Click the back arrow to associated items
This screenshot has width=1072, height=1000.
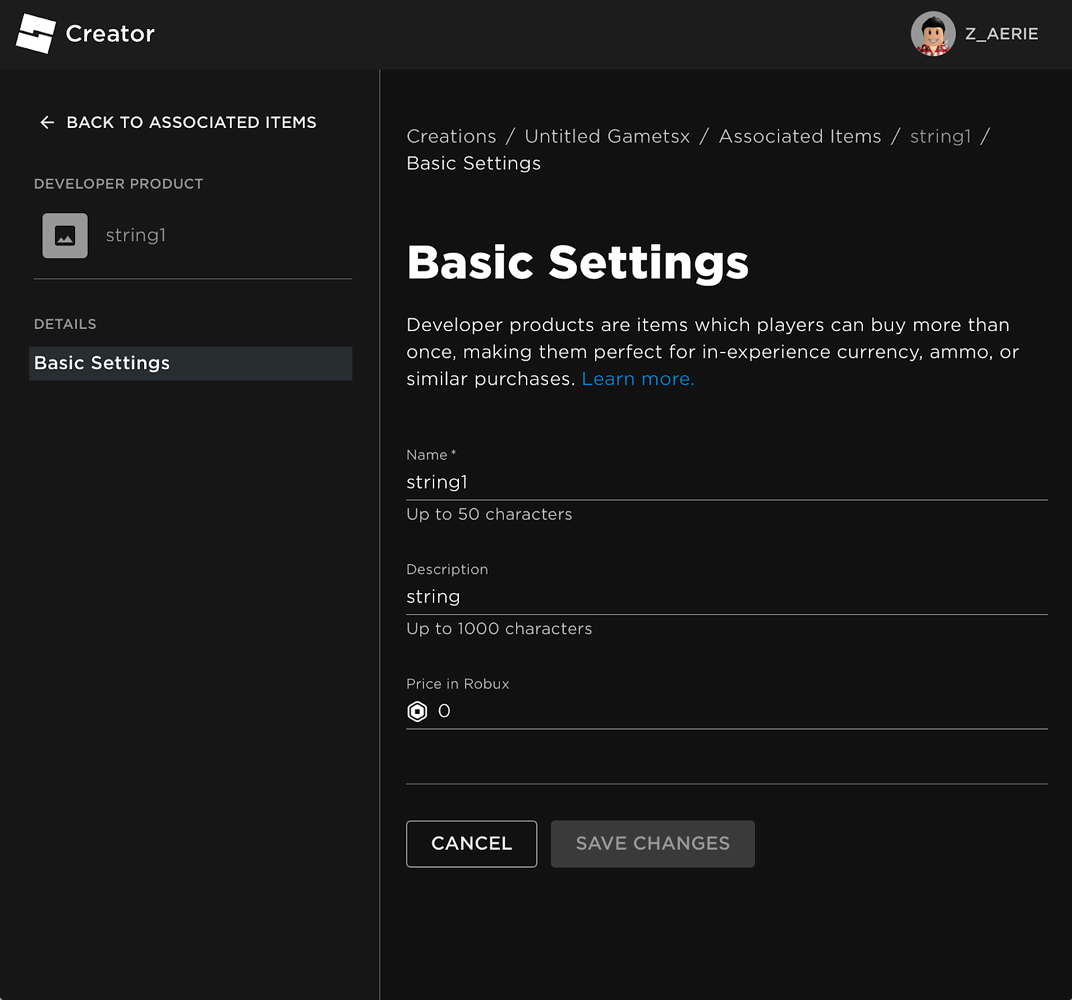[46, 122]
